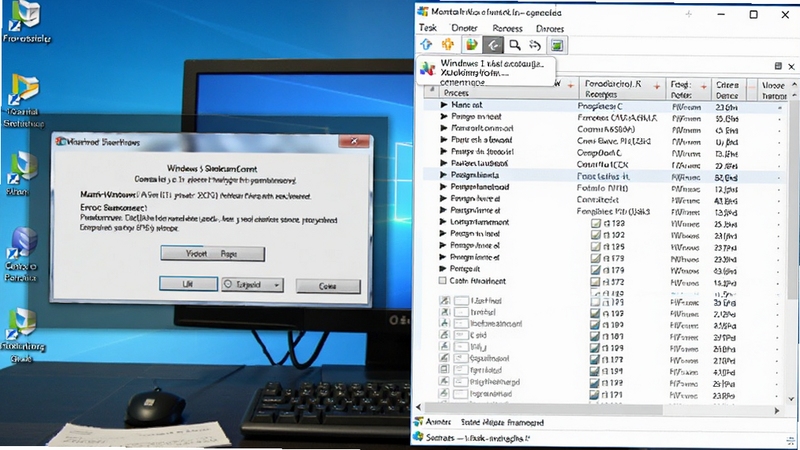Click the horizontal scrollbar left arrow
Screen dimensions: 800x450
tap(419, 407)
